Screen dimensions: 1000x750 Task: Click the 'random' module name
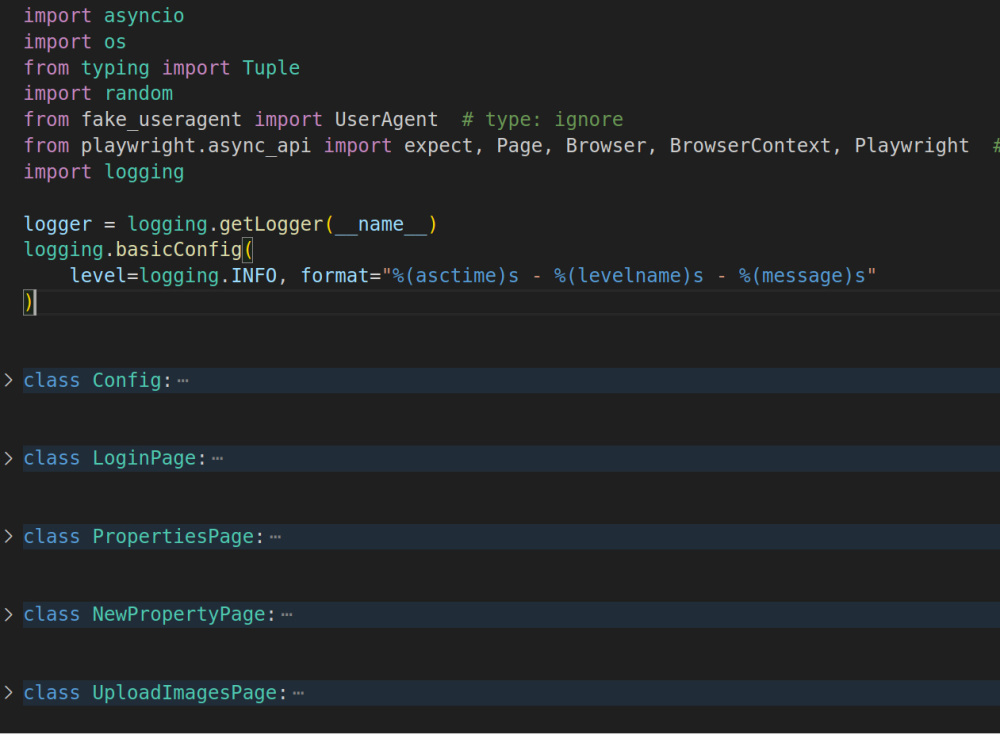(139, 94)
